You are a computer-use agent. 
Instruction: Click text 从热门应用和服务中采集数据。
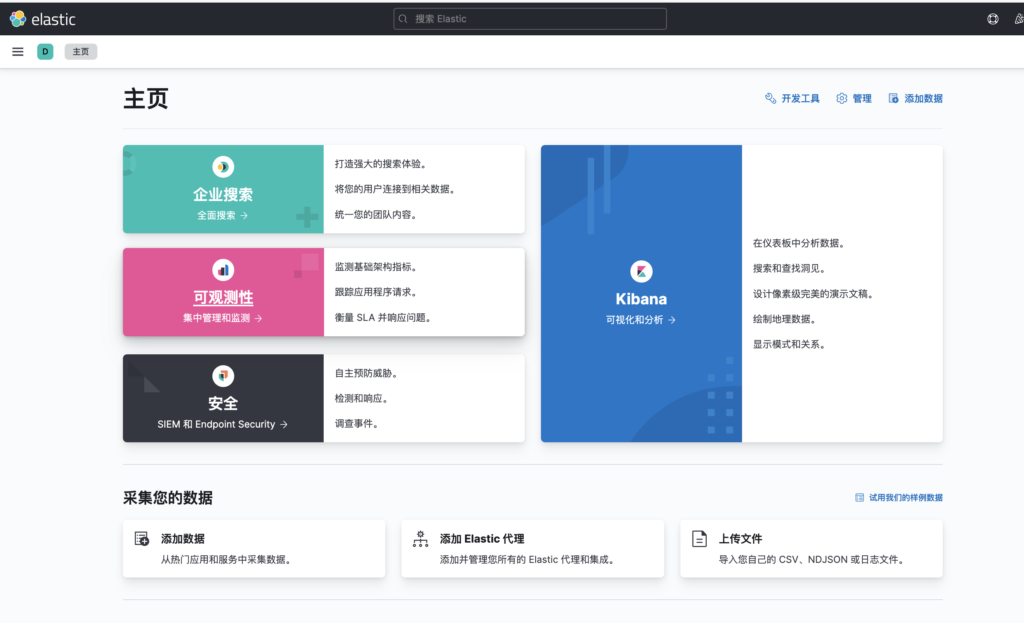click(x=228, y=560)
